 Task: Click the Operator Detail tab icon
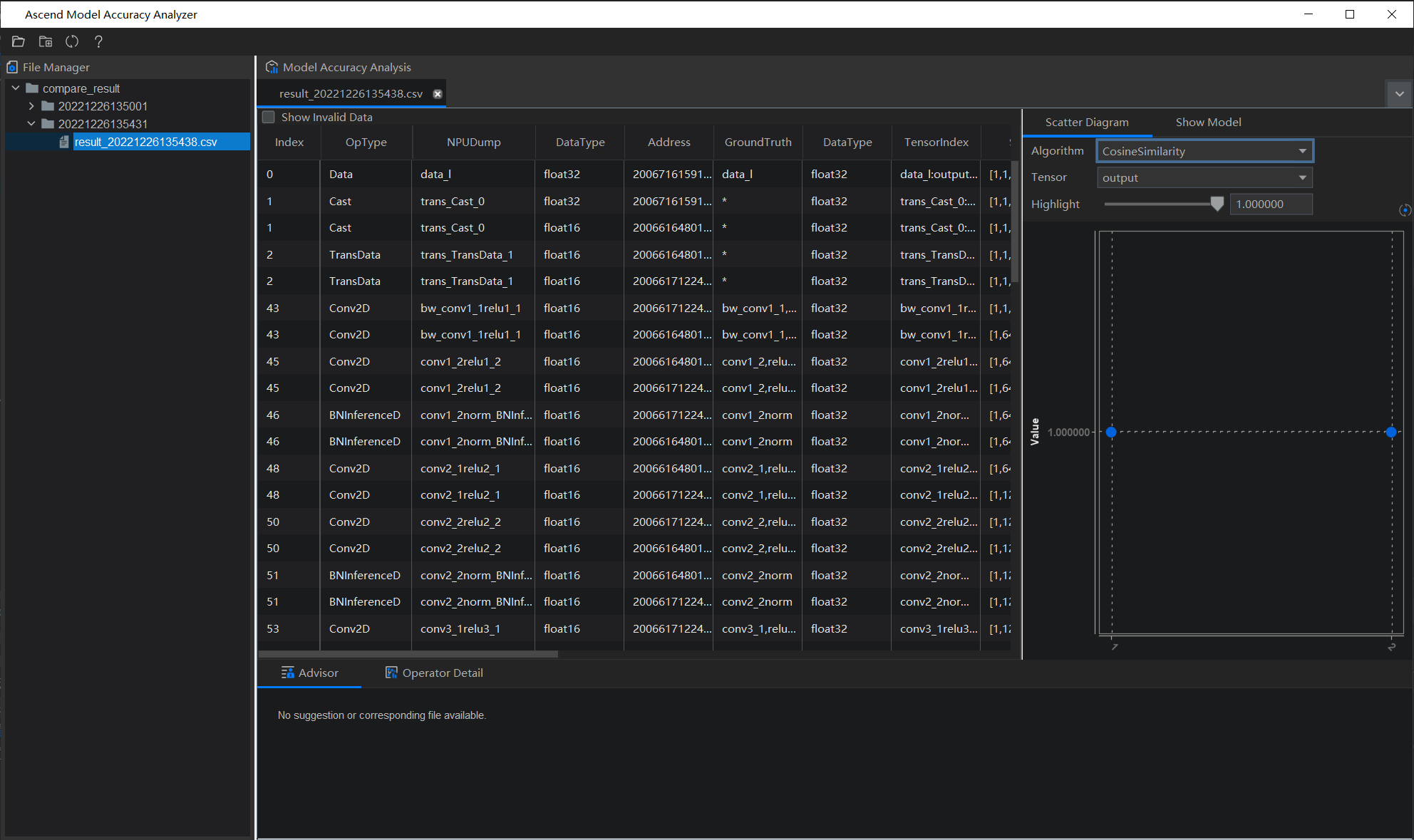pos(391,673)
